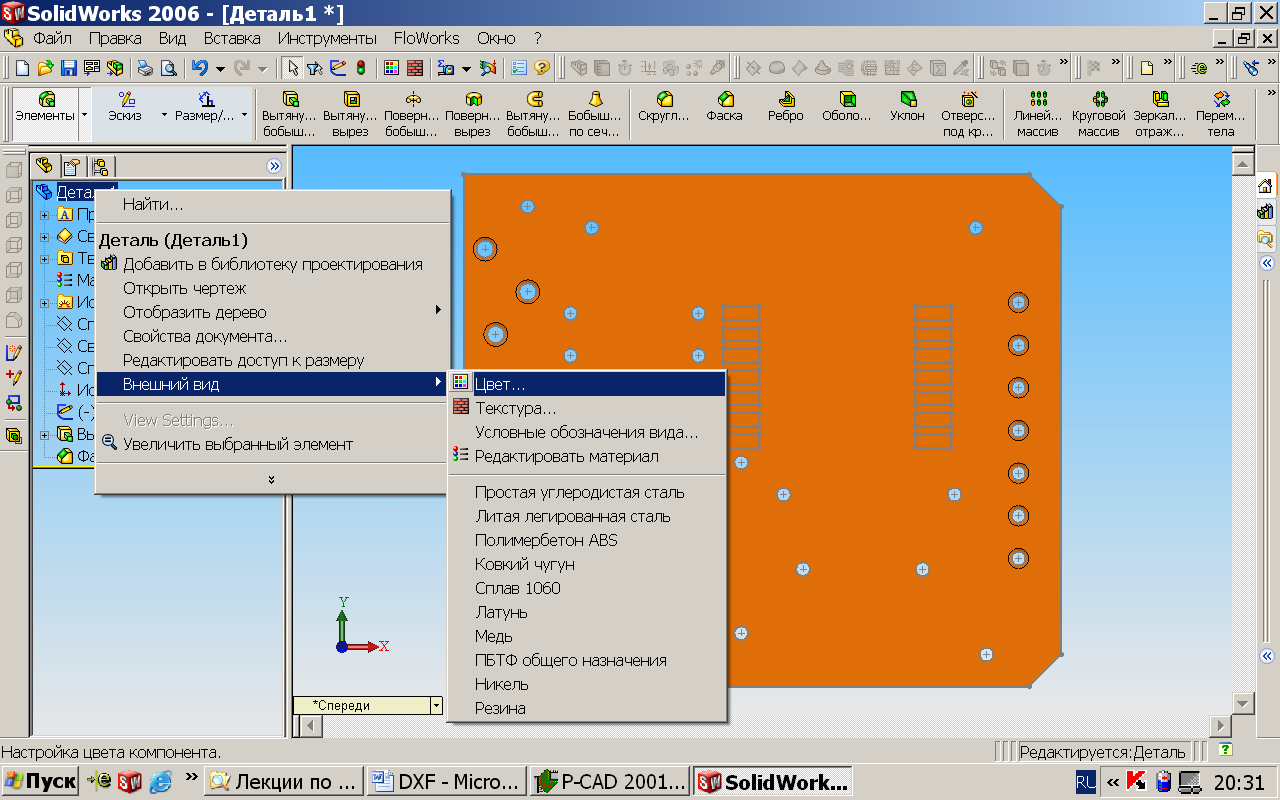
Task: Open the Элементы toolbar group
Action: coord(45,107)
